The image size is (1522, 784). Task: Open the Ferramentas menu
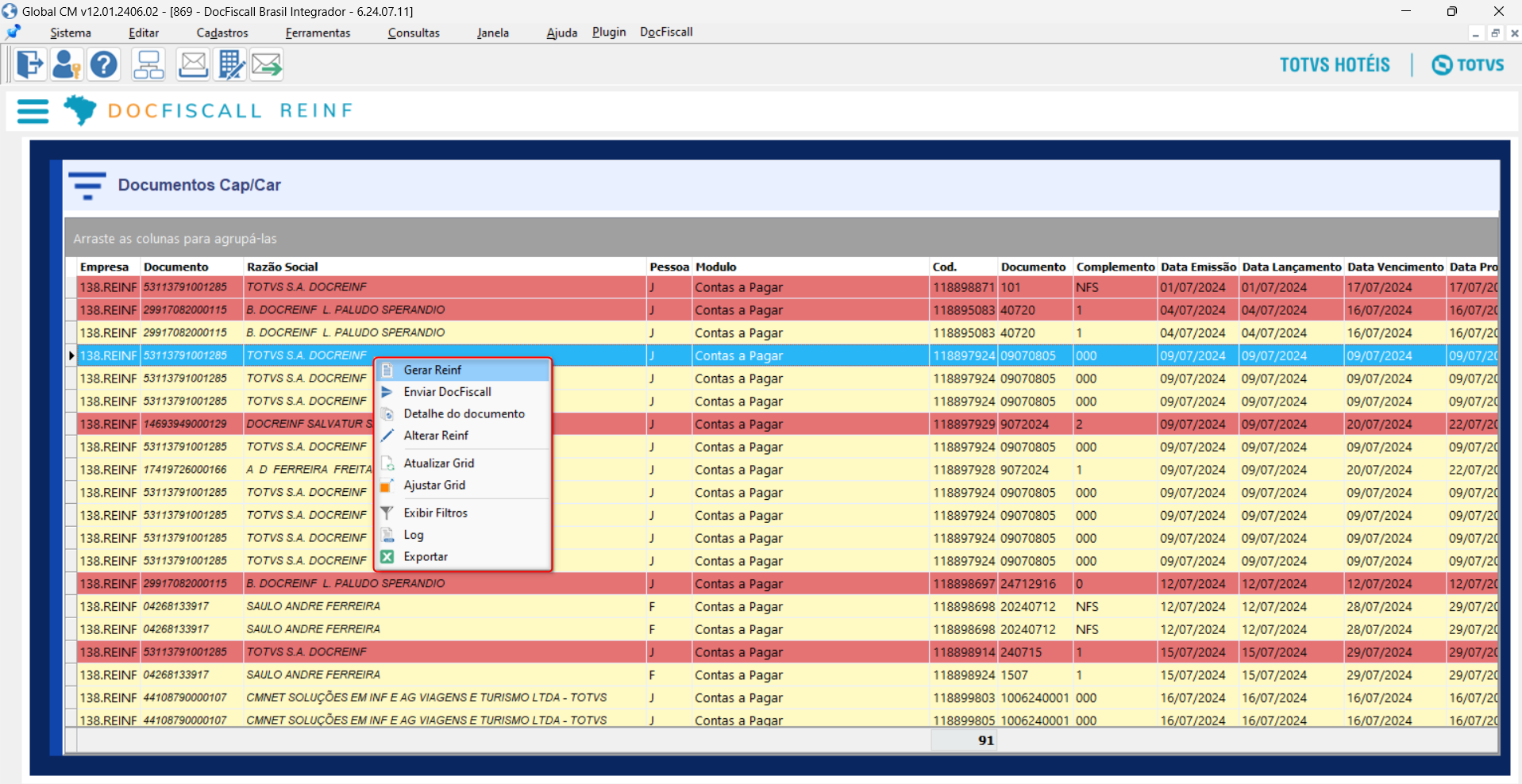point(318,33)
